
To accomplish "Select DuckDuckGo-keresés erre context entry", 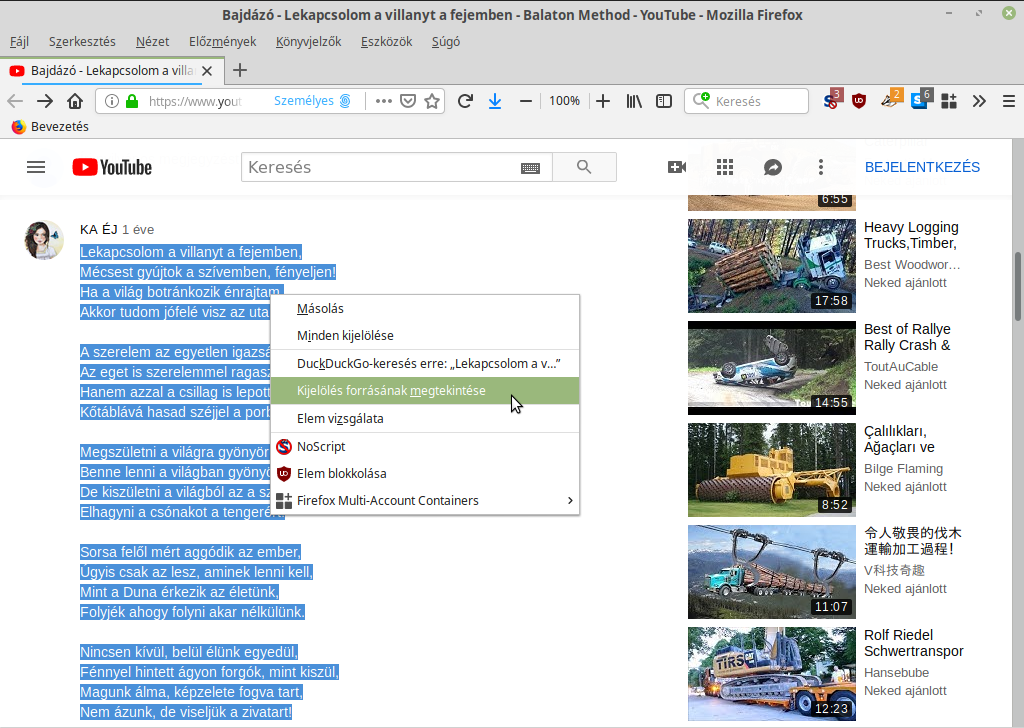I will click(425, 364).
